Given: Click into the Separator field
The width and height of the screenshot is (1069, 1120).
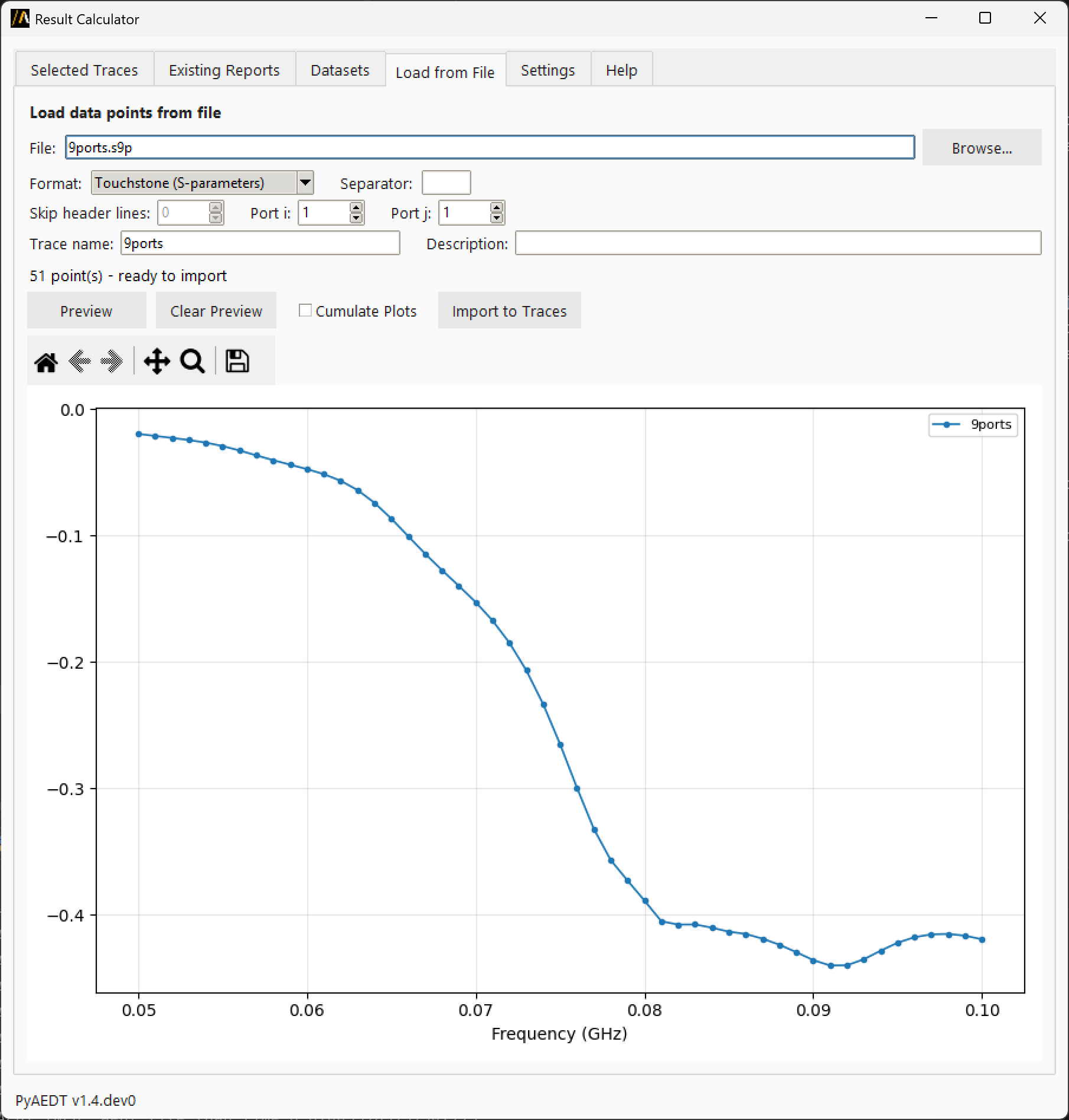Looking at the screenshot, I should (x=446, y=183).
